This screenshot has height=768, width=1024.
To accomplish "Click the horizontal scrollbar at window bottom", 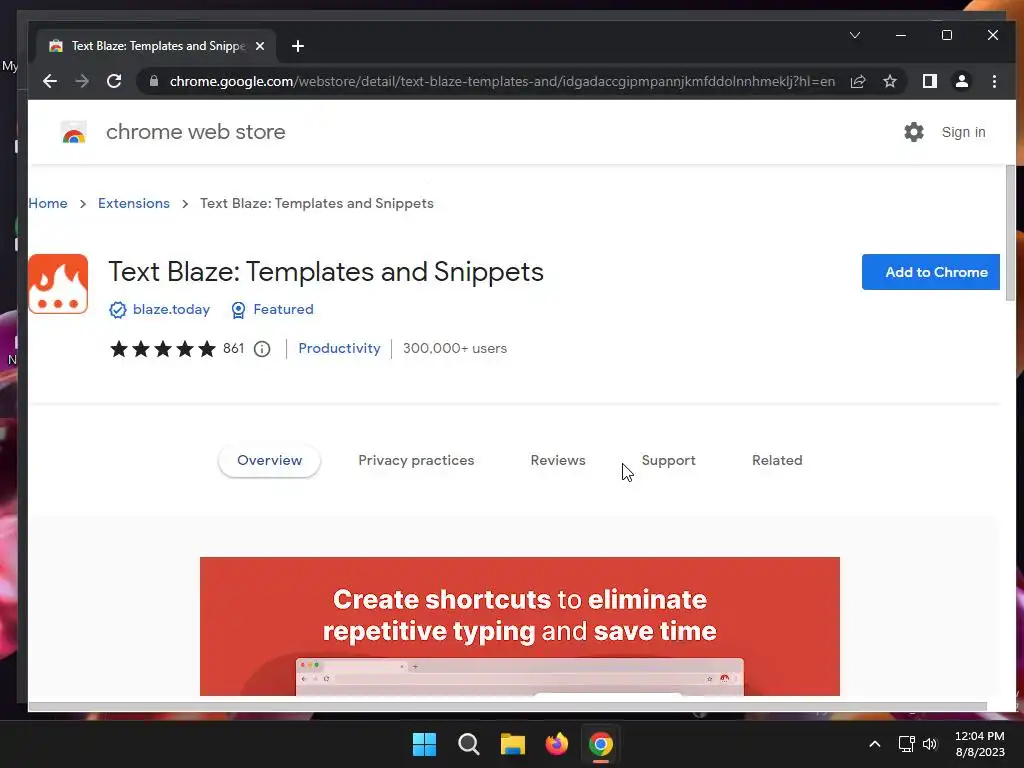I will (x=507, y=707).
